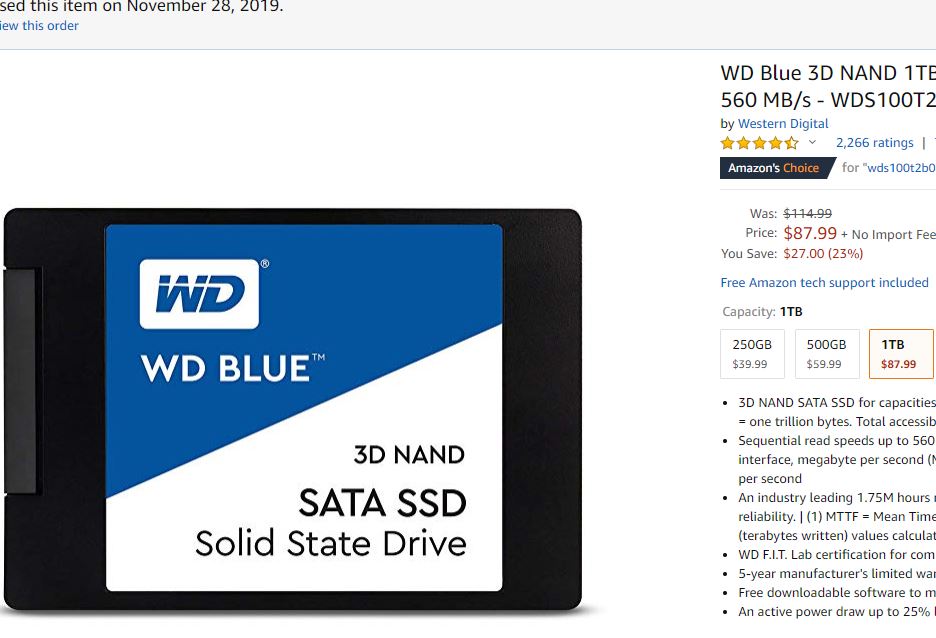The image size is (936, 638).
Task: Select the 1TB capacity option
Action: 901,354
